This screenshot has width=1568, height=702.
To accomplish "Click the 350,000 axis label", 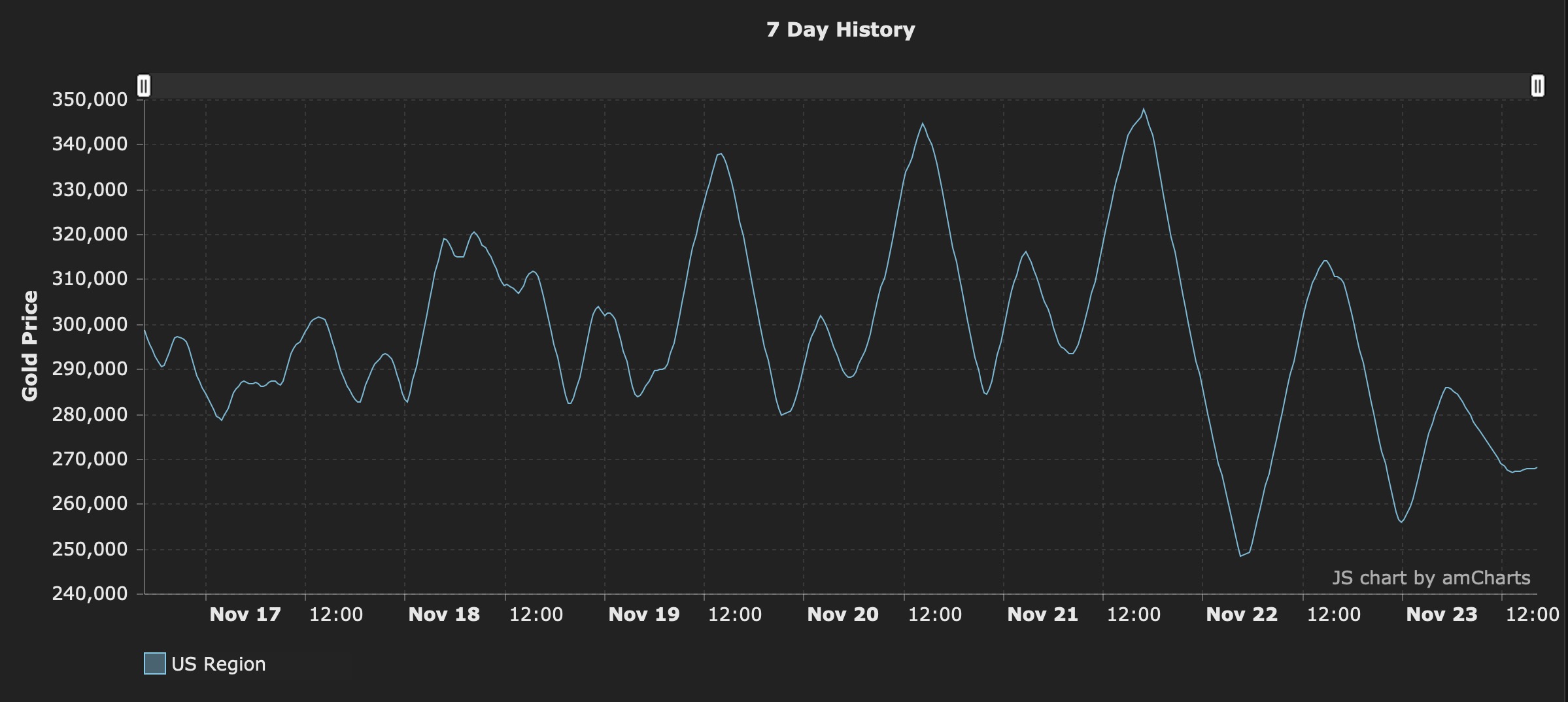I will pyautogui.click(x=90, y=99).
